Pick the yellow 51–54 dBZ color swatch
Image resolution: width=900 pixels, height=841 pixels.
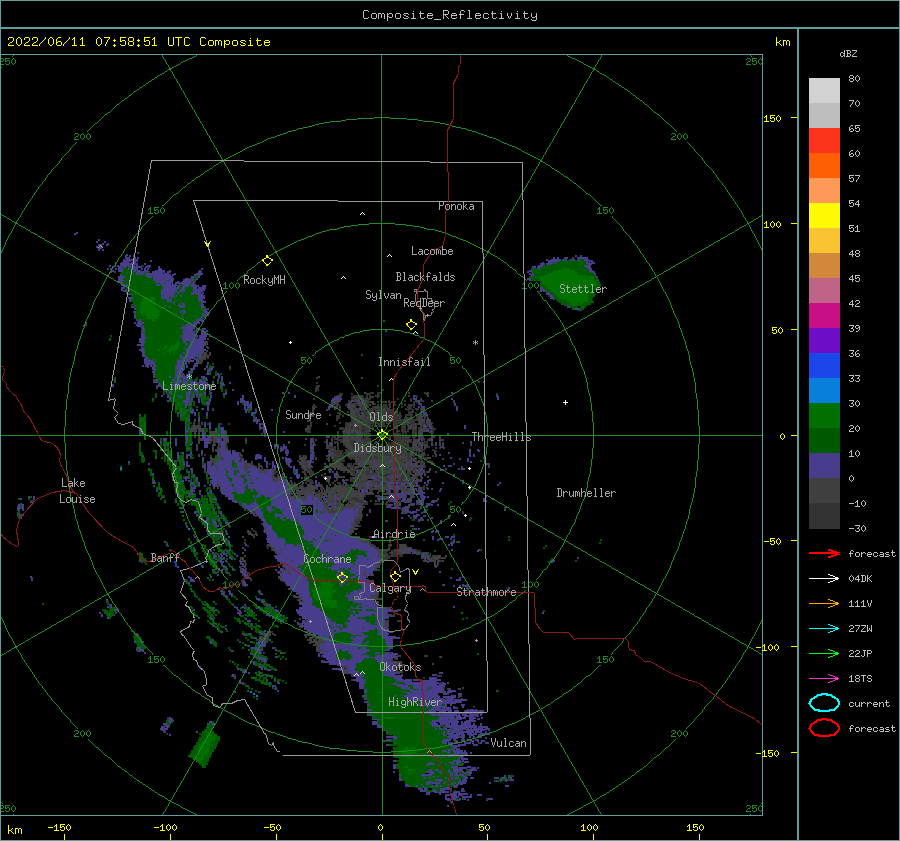click(824, 216)
